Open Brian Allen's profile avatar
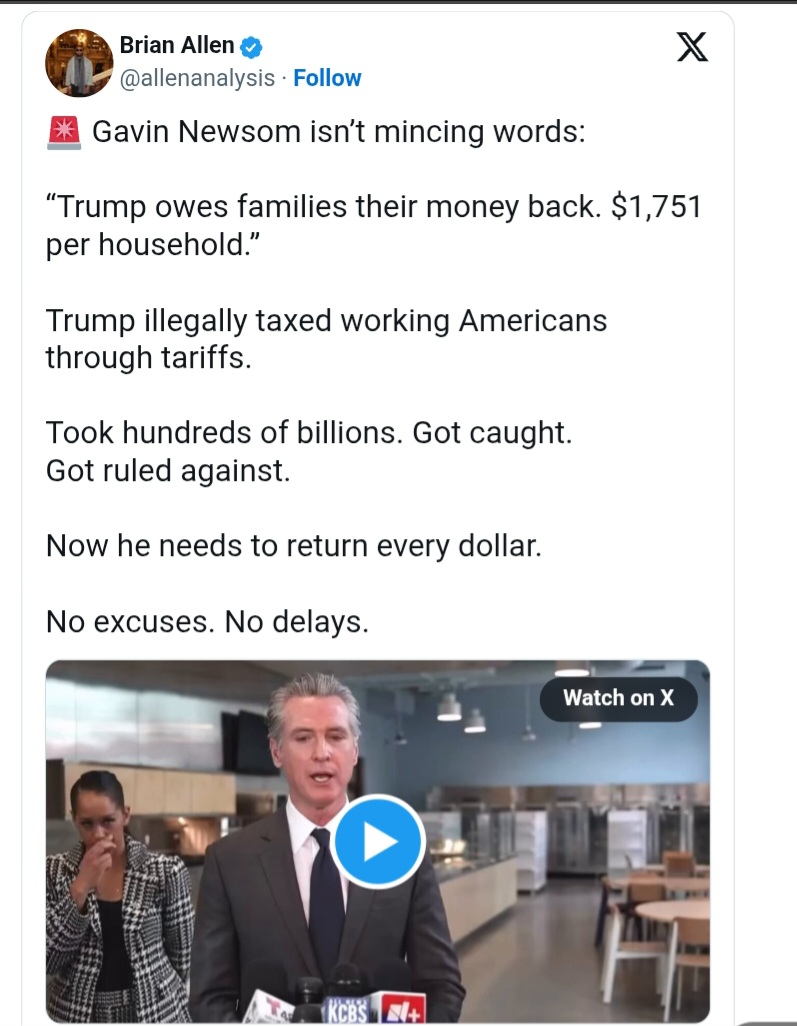Image resolution: width=797 pixels, height=1026 pixels. [x=79, y=63]
